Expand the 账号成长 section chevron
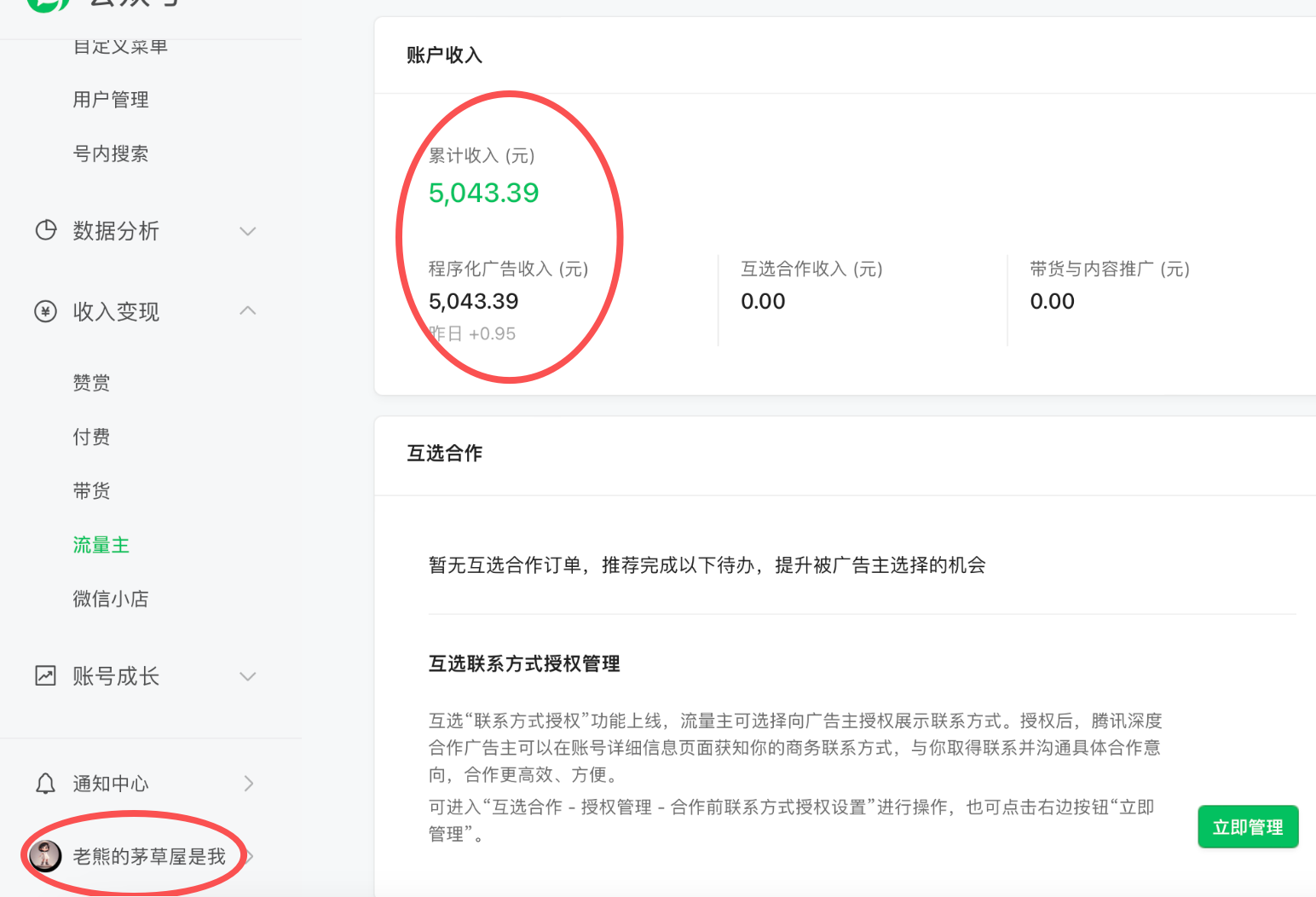1316x897 pixels. point(248,676)
